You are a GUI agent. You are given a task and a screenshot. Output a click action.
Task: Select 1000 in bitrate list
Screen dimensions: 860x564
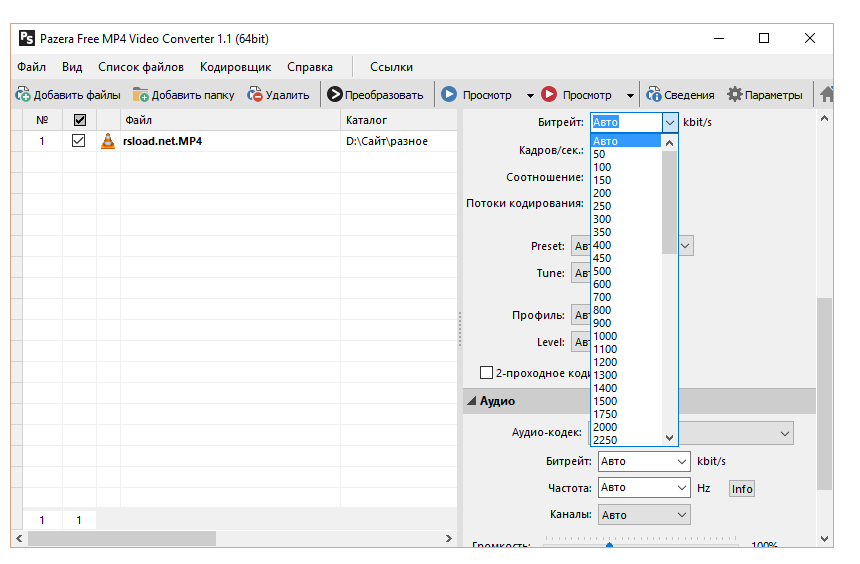[626, 336]
